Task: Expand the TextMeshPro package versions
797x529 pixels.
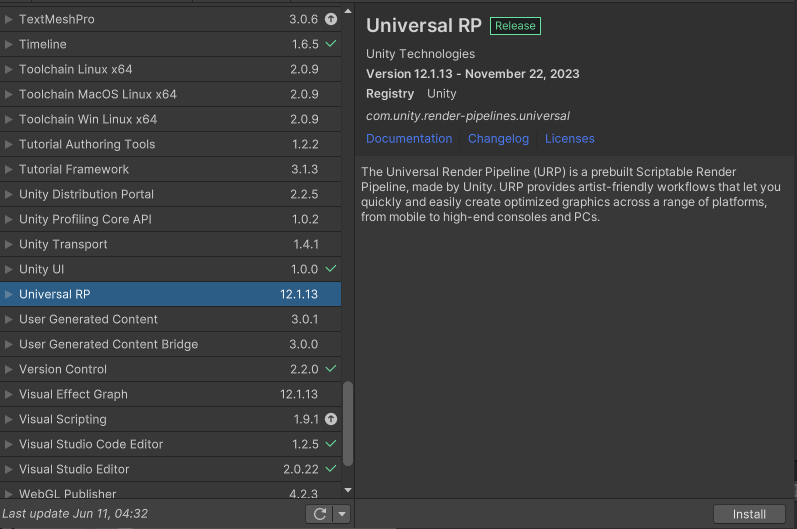Action: (9, 19)
